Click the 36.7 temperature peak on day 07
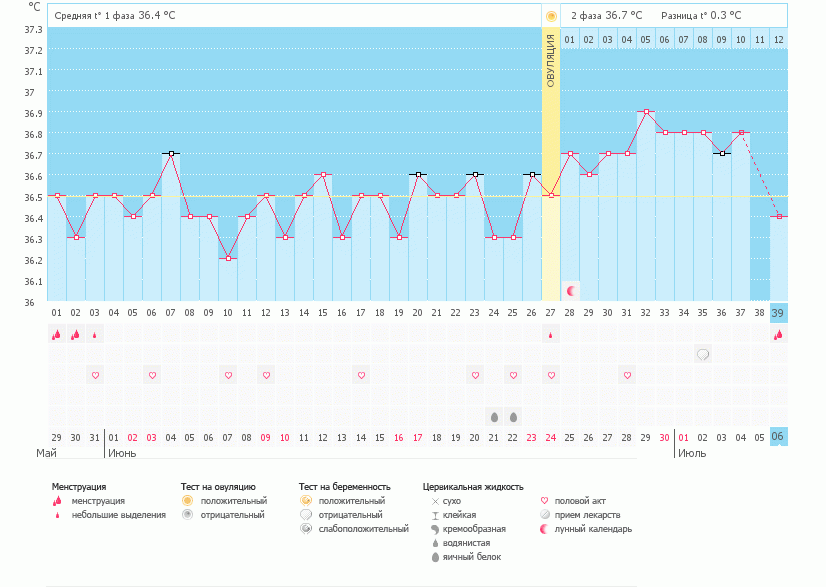This screenshot has height=587, width=826. pyautogui.click(x=171, y=154)
